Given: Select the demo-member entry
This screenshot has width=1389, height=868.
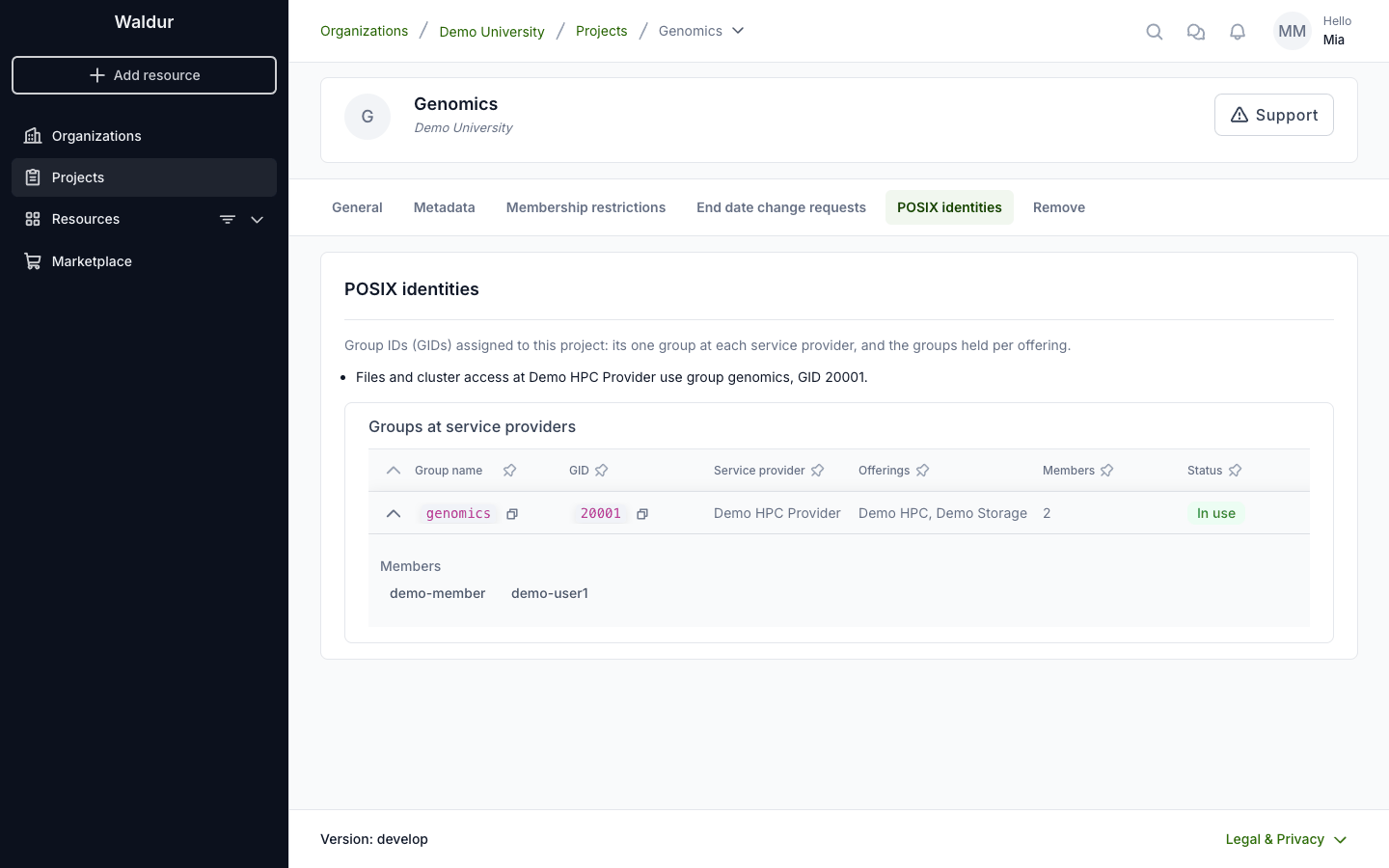Looking at the screenshot, I should pos(437,593).
